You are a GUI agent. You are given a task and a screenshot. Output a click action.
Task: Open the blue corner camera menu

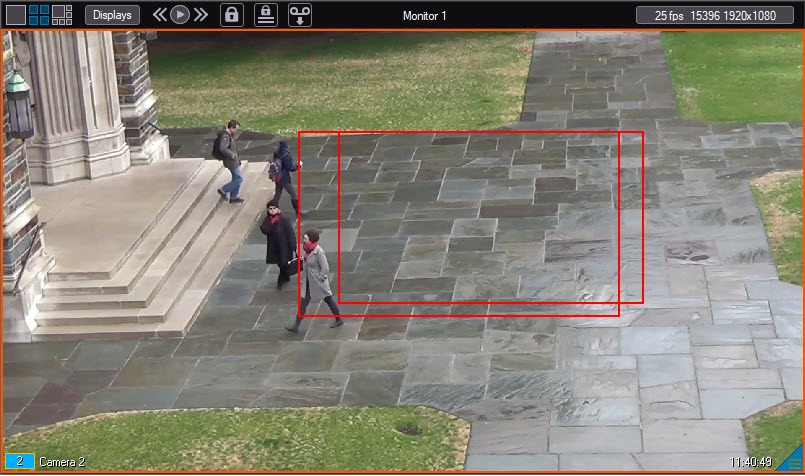point(793,460)
